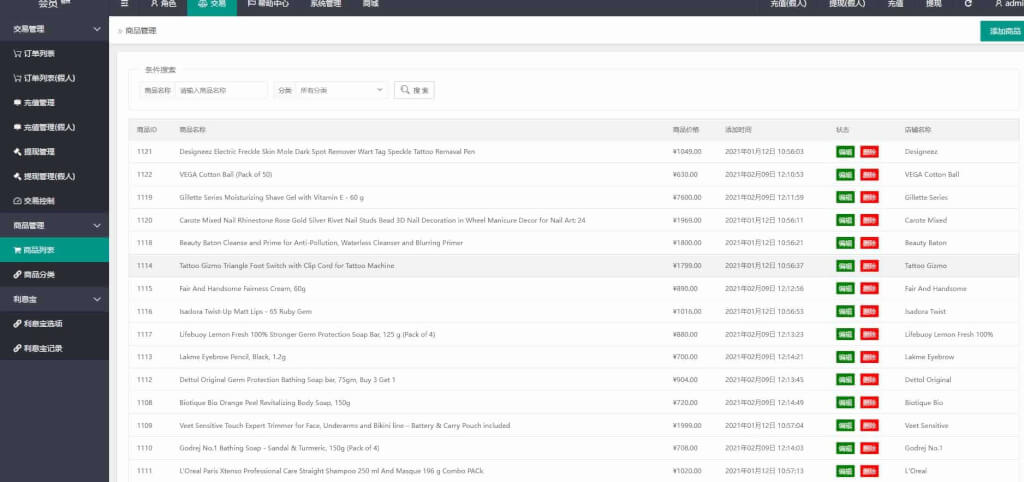1024x482 pixels.
Task: Open the 分类 所有分类 dropdown
Action: [342, 90]
